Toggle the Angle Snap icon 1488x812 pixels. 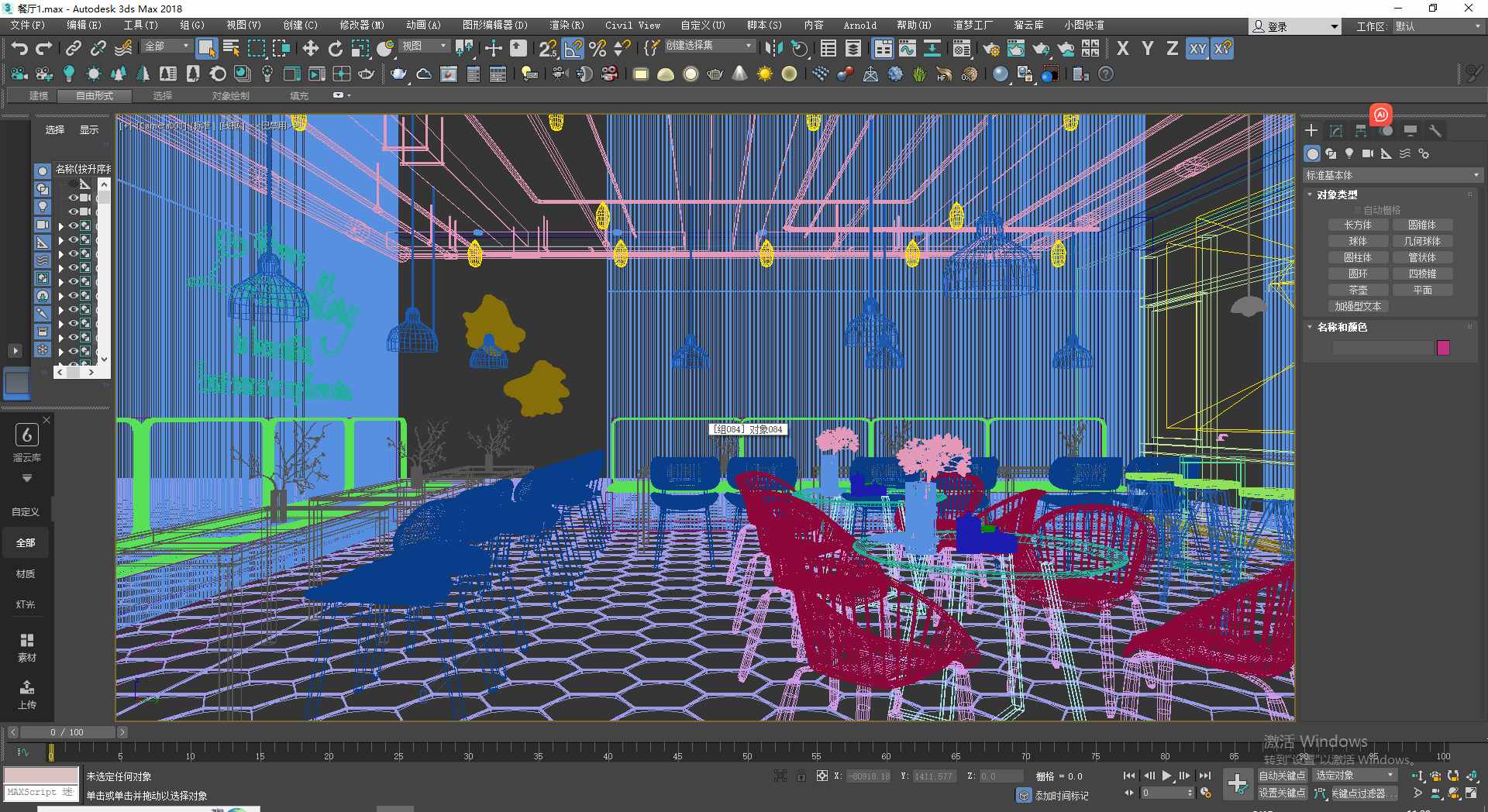coord(573,49)
